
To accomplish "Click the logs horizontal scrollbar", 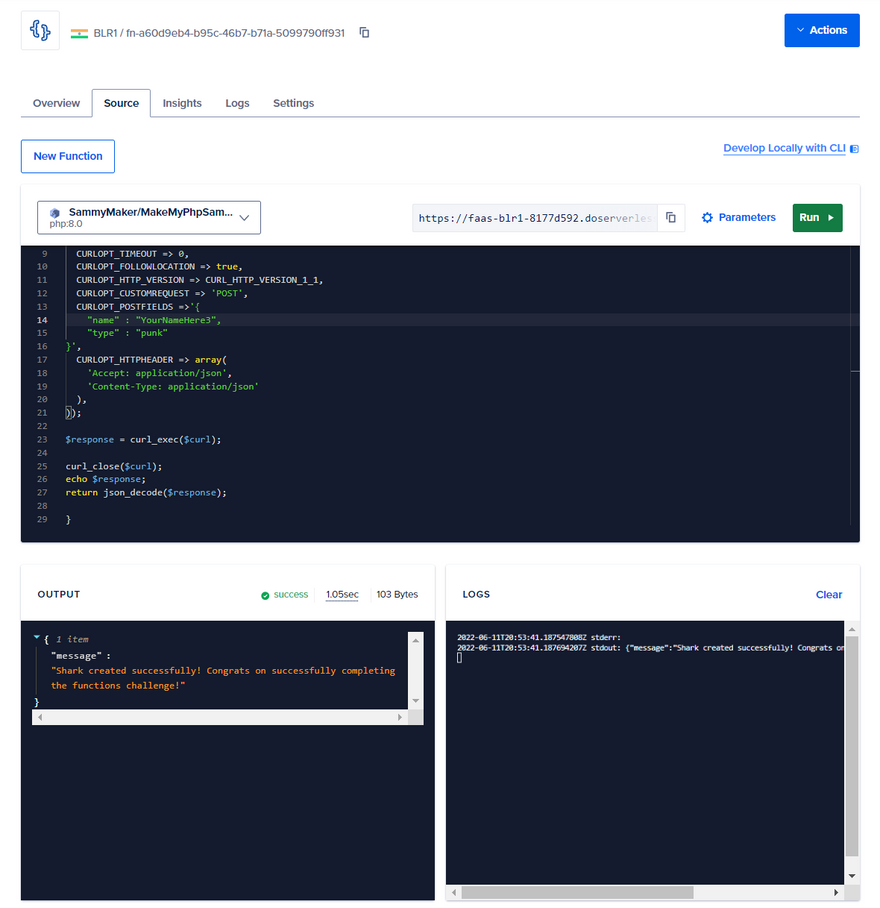I will [x=576, y=892].
